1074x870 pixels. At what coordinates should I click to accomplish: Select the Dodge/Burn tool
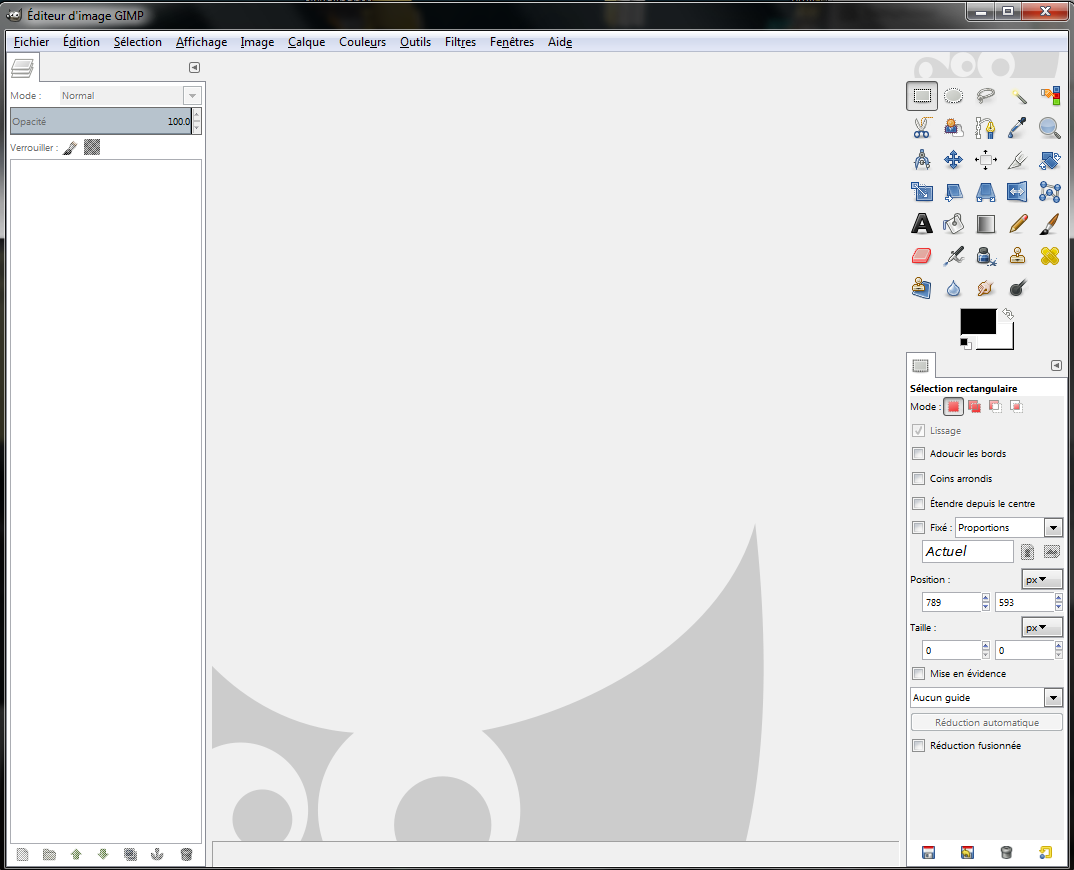point(1018,288)
